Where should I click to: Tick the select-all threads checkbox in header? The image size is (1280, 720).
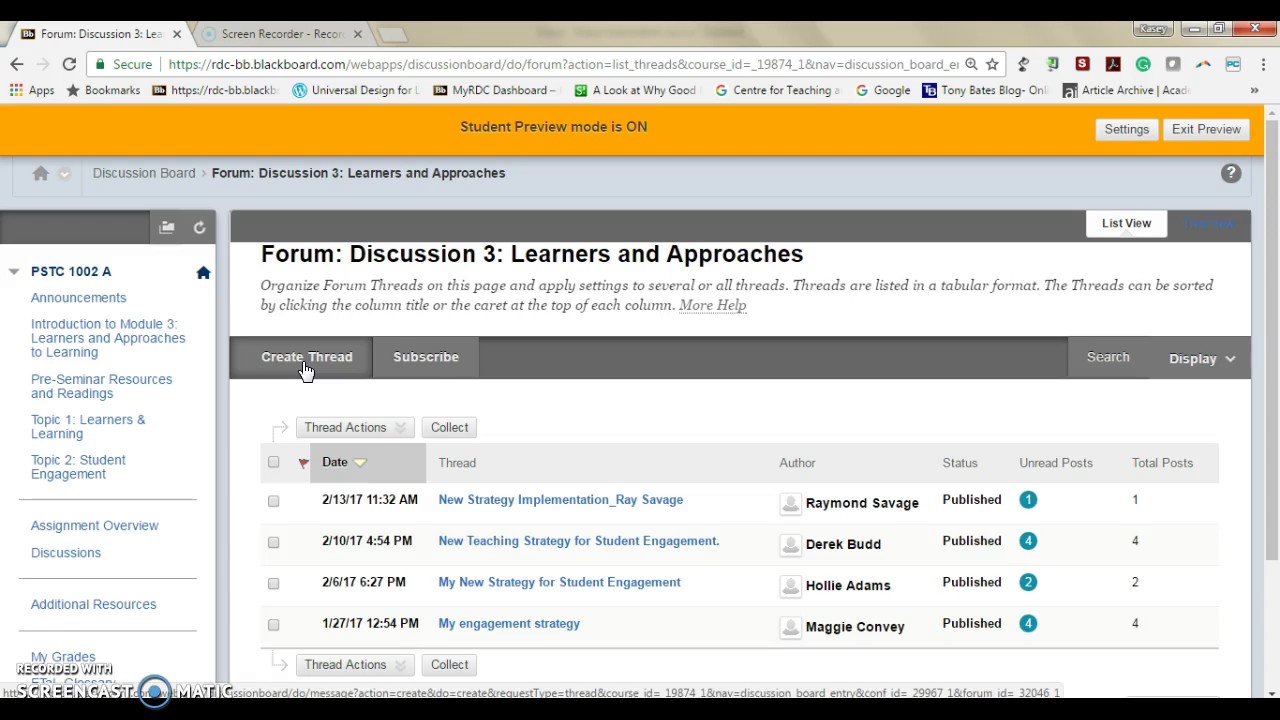tap(273, 462)
